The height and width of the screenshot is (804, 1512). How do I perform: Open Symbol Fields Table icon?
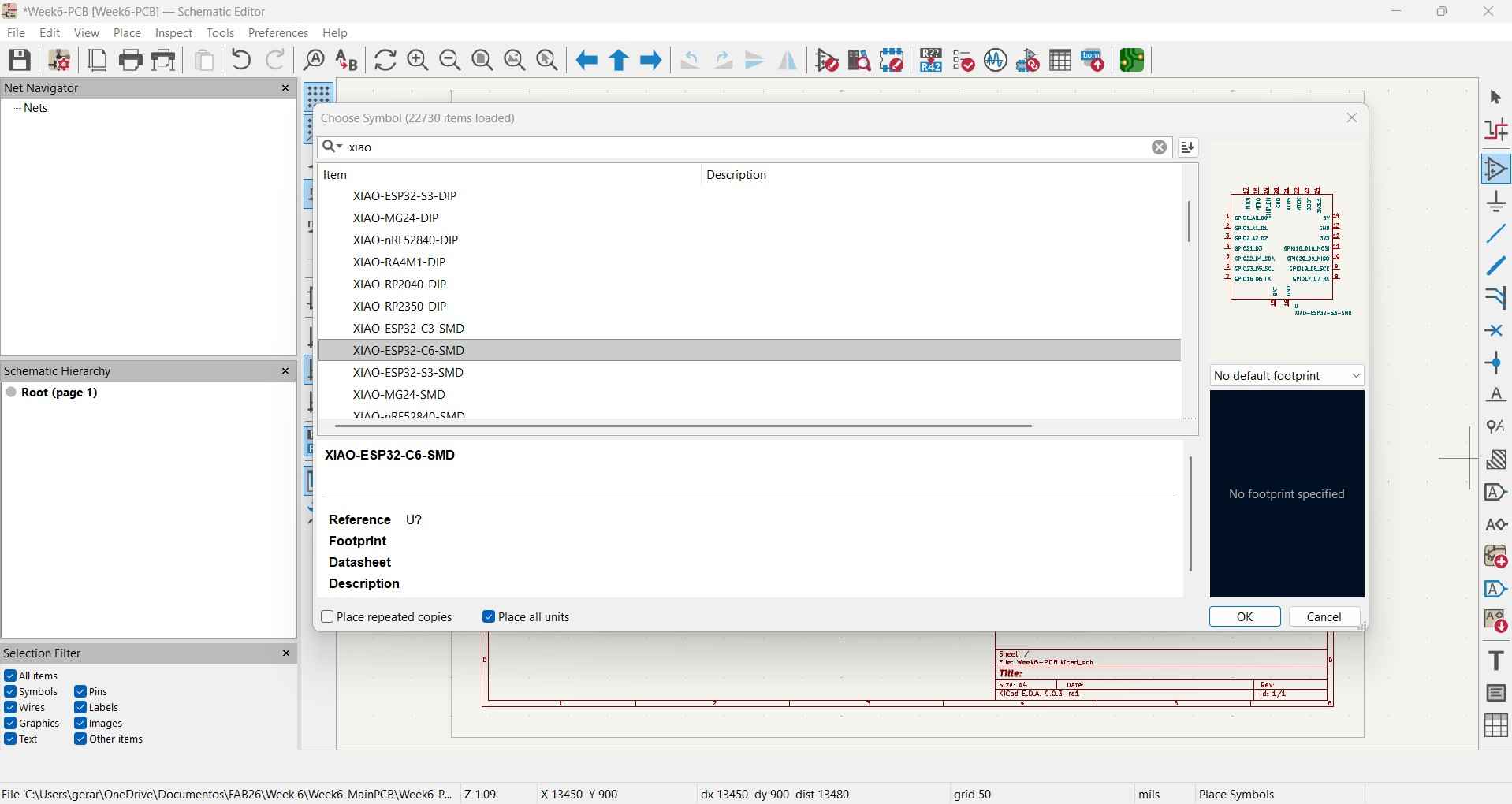click(x=1061, y=61)
